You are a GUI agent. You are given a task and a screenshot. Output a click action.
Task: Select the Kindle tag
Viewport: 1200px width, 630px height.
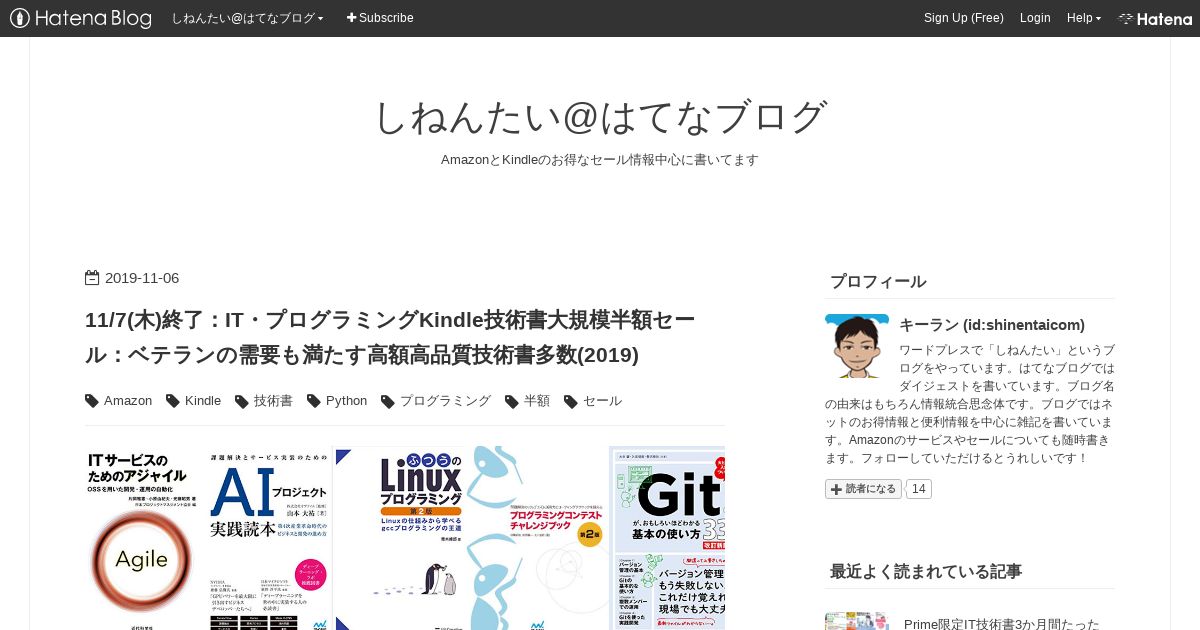(x=203, y=401)
